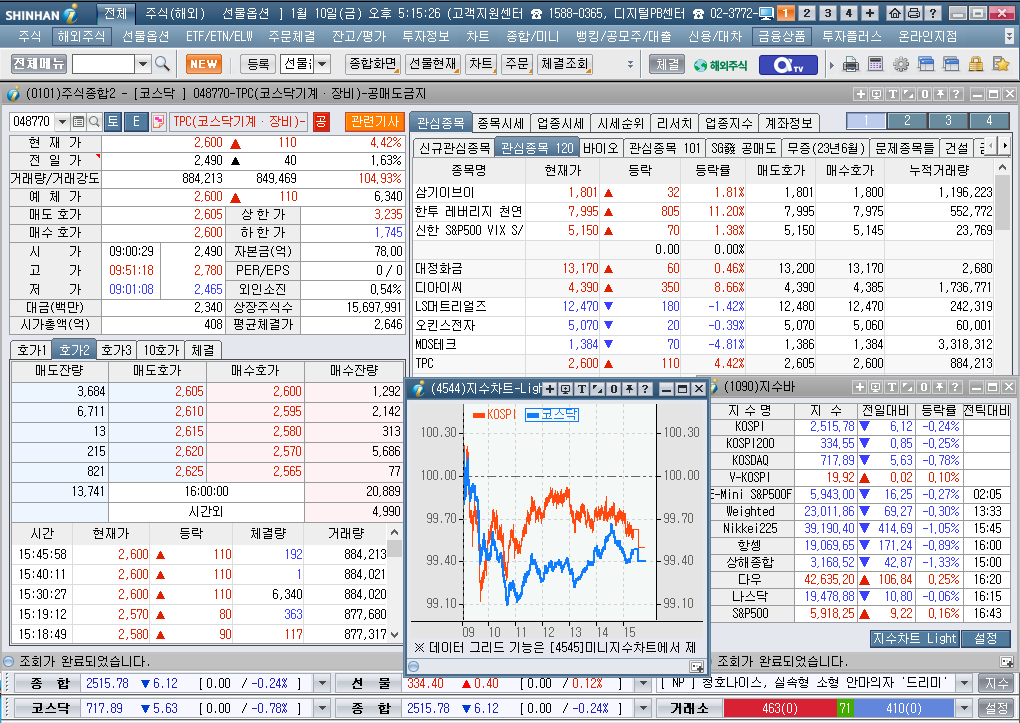
Task: Expand the stock code 048770 dropdown
Action: pyautogui.click(x=62, y=121)
